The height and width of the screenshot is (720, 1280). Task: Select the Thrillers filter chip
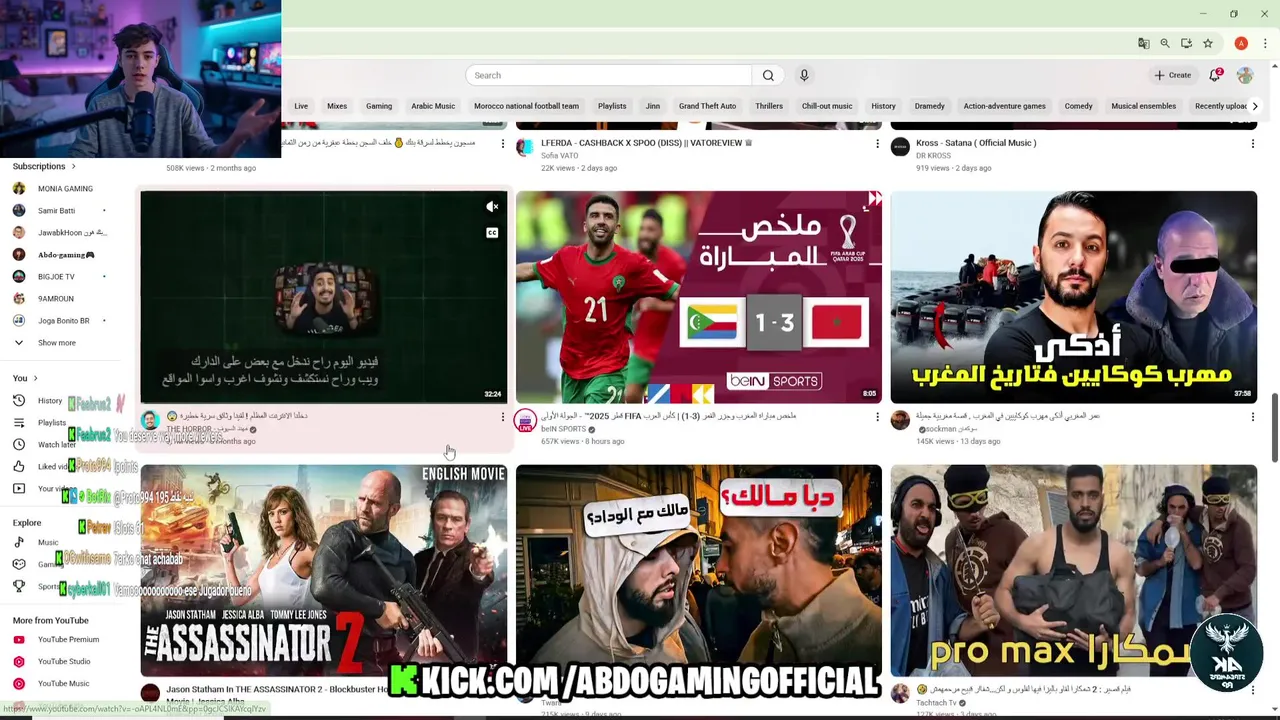point(769,106)
